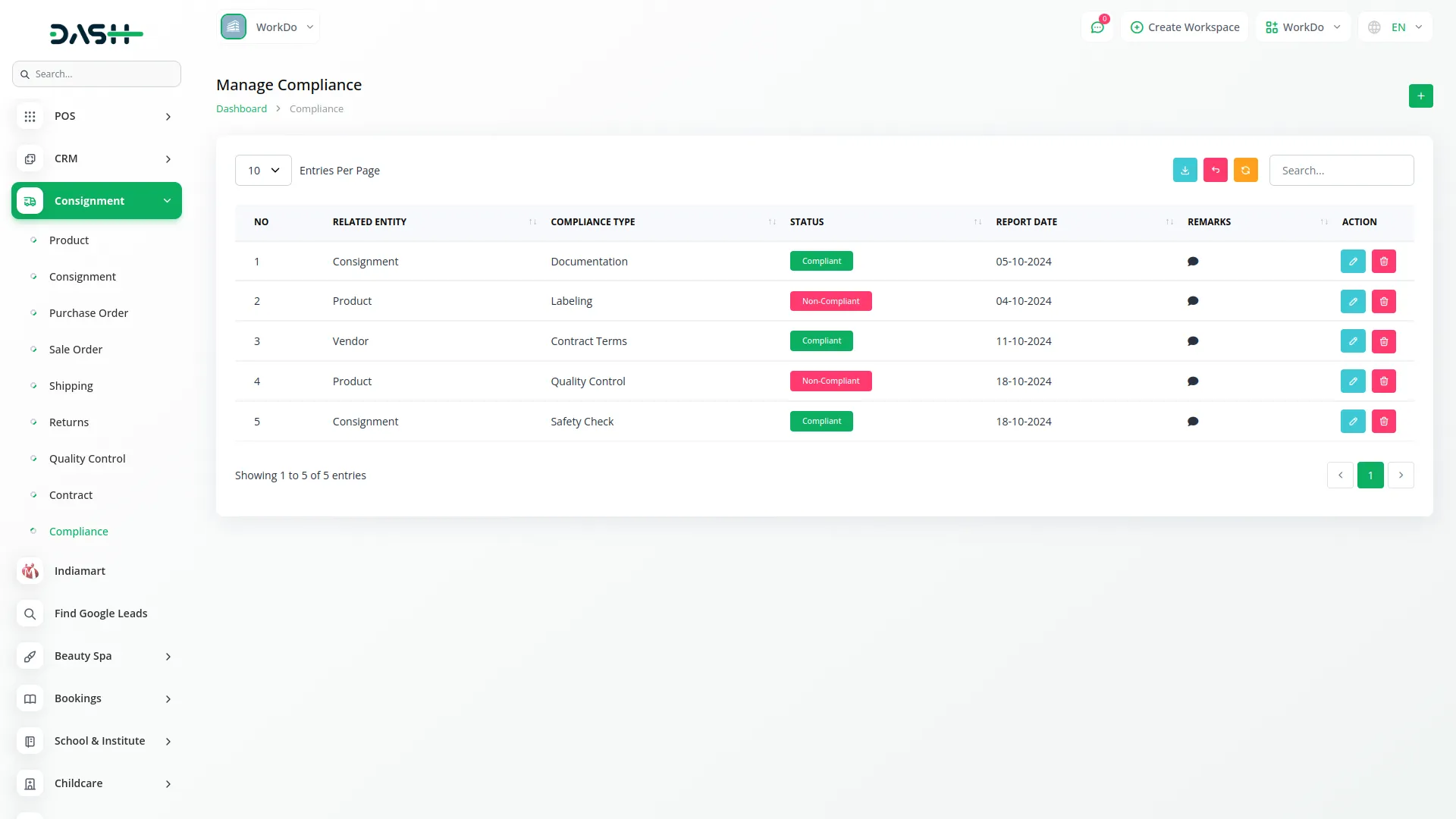
Task: Delete the Labeling compliance row
Action: pos(1383,301)
